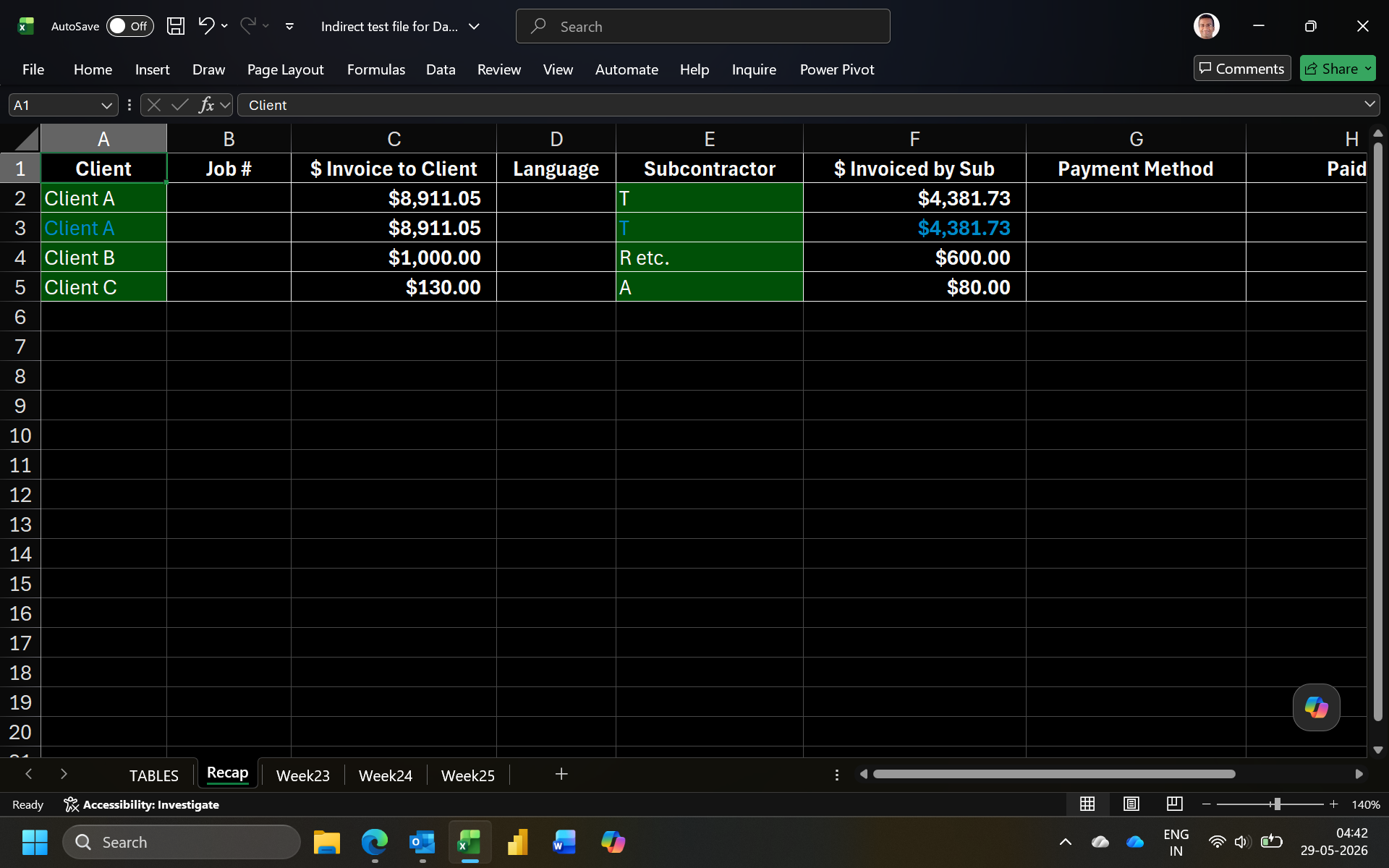This screenshot has width=1389, height=868.
Task: Open the Undo history dropdown arrow
Action: tap(224, 27)
